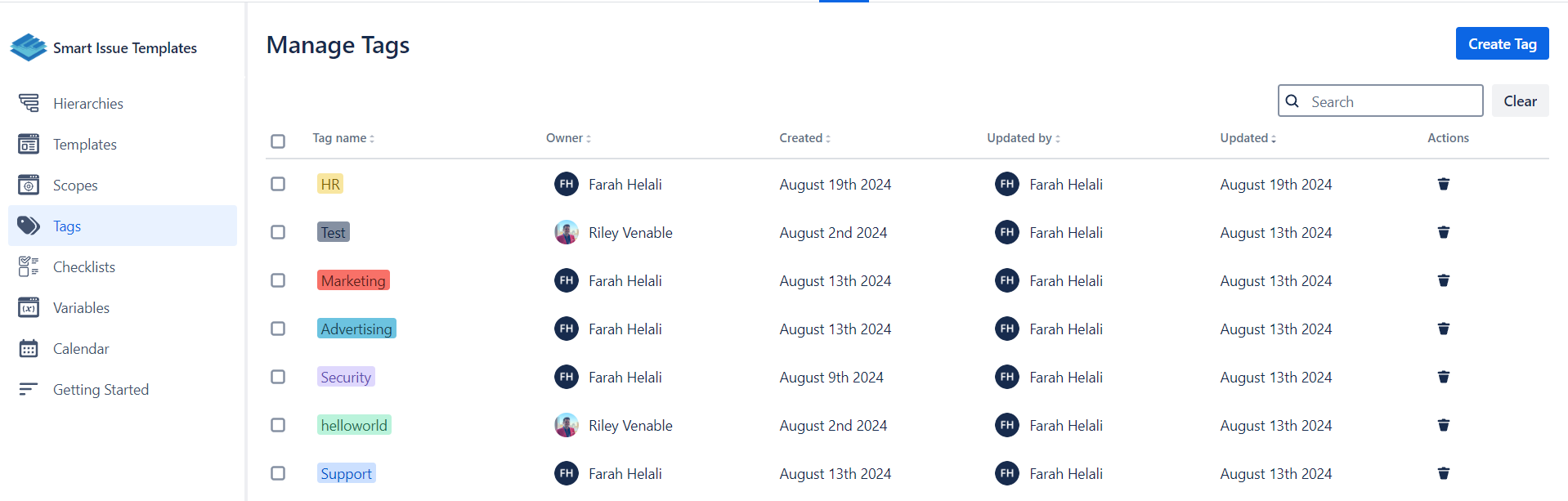
Task: Click the Calendar sidebar icon
Action: coord(29,349)
